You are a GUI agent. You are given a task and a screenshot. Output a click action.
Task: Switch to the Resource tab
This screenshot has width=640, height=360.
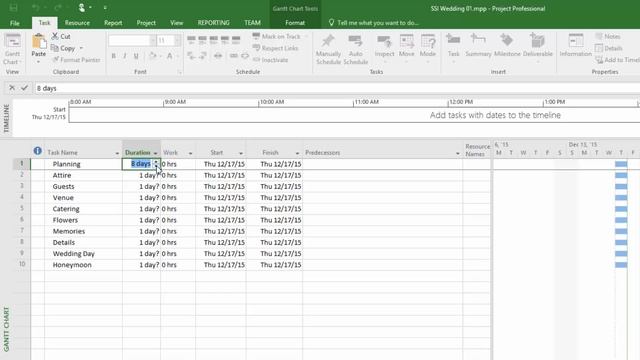coord(77,23)
